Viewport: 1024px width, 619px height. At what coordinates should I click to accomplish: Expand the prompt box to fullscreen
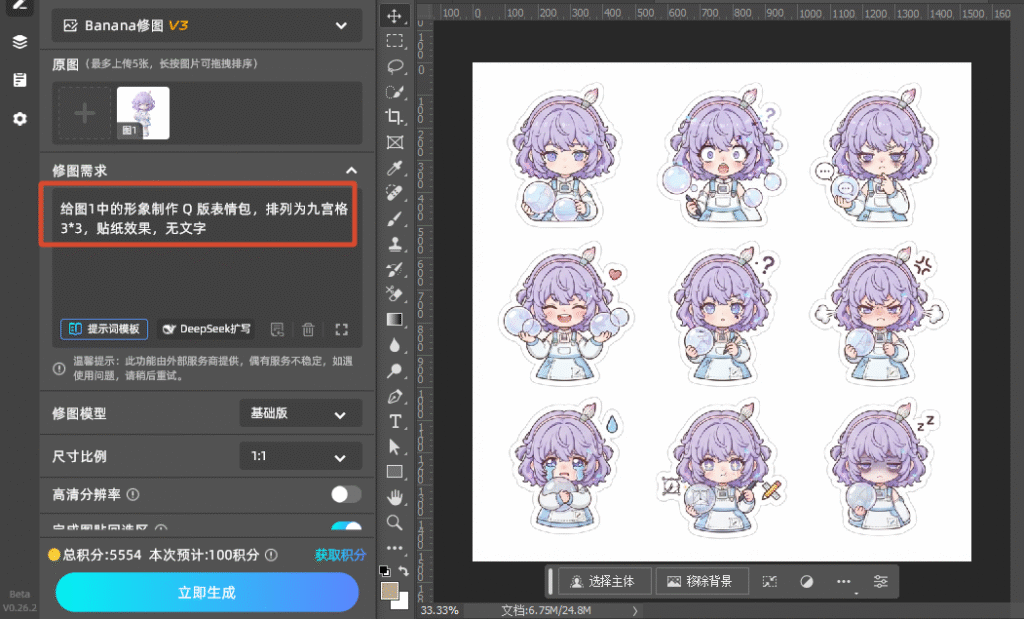coord(342,330)
